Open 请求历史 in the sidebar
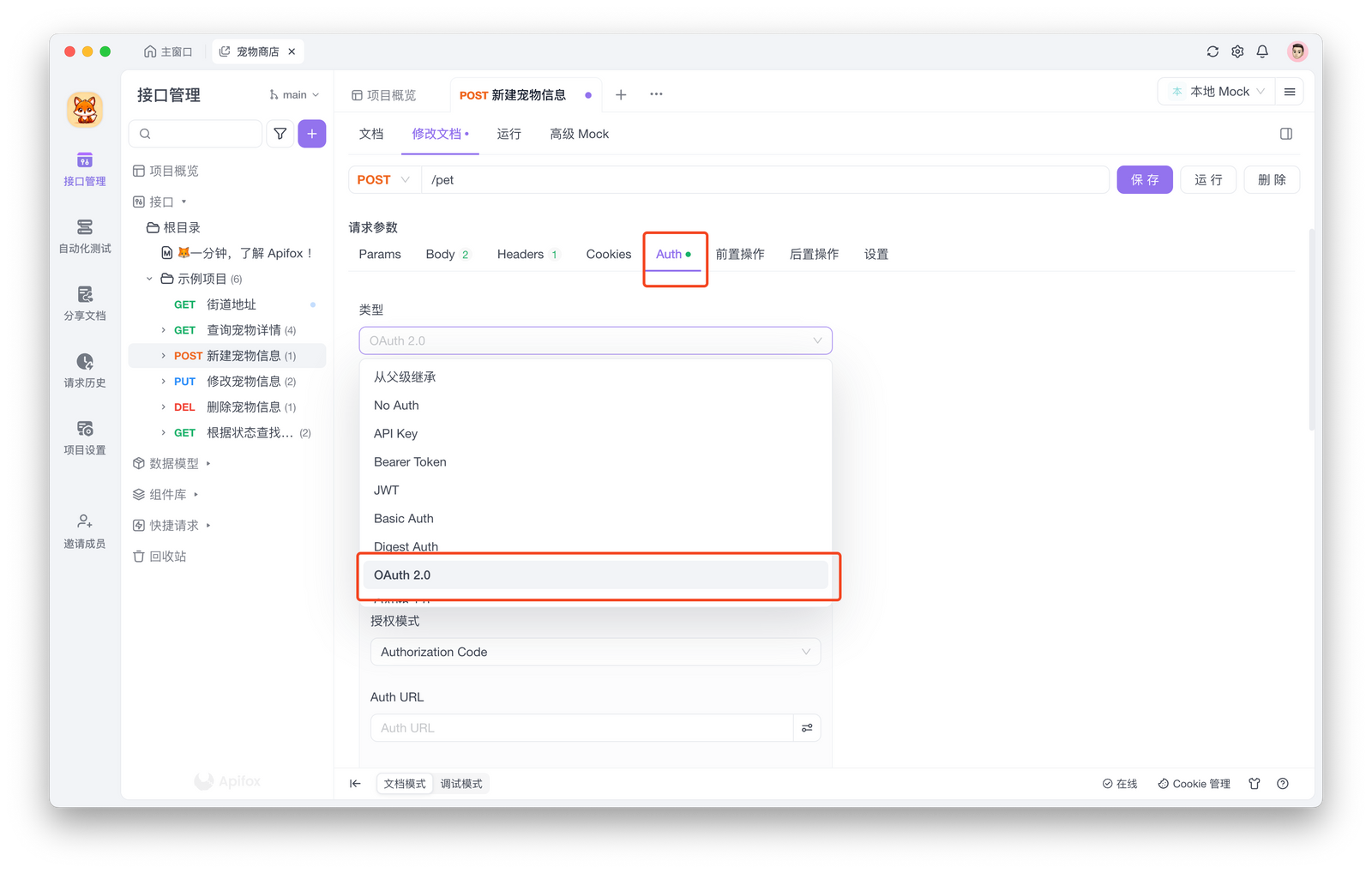The width and height of the screenshot is (1372, 873). 84,370
